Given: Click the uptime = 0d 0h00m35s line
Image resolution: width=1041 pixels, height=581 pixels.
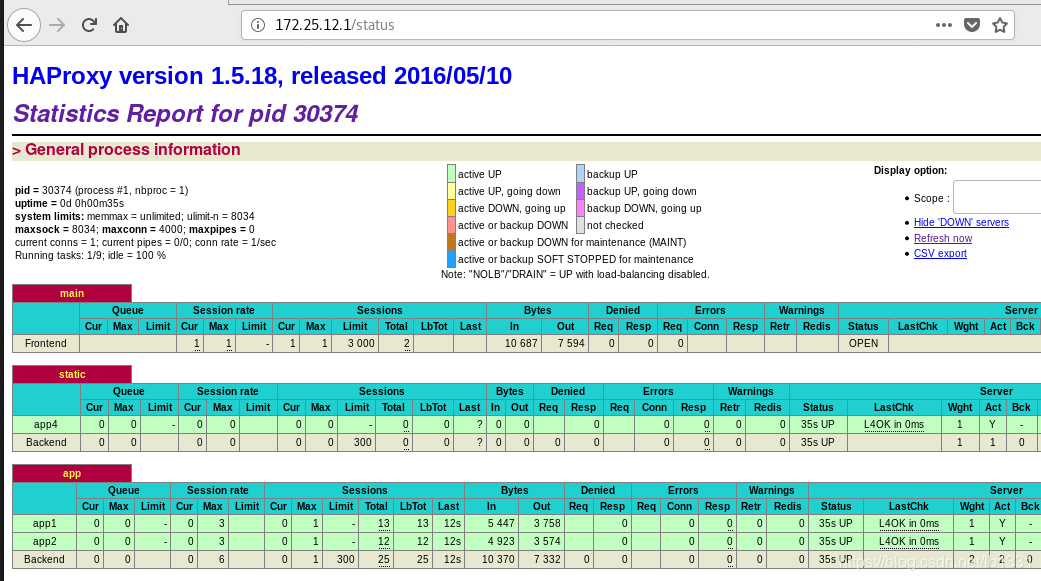Looking at the screenshot, I should [x=69, y=203].
